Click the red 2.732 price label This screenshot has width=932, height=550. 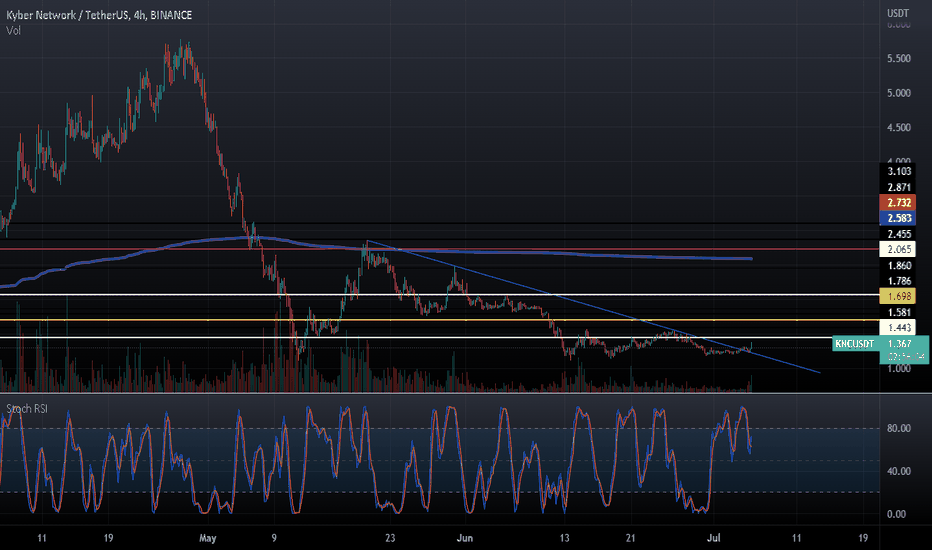click(x=898, y=203)
